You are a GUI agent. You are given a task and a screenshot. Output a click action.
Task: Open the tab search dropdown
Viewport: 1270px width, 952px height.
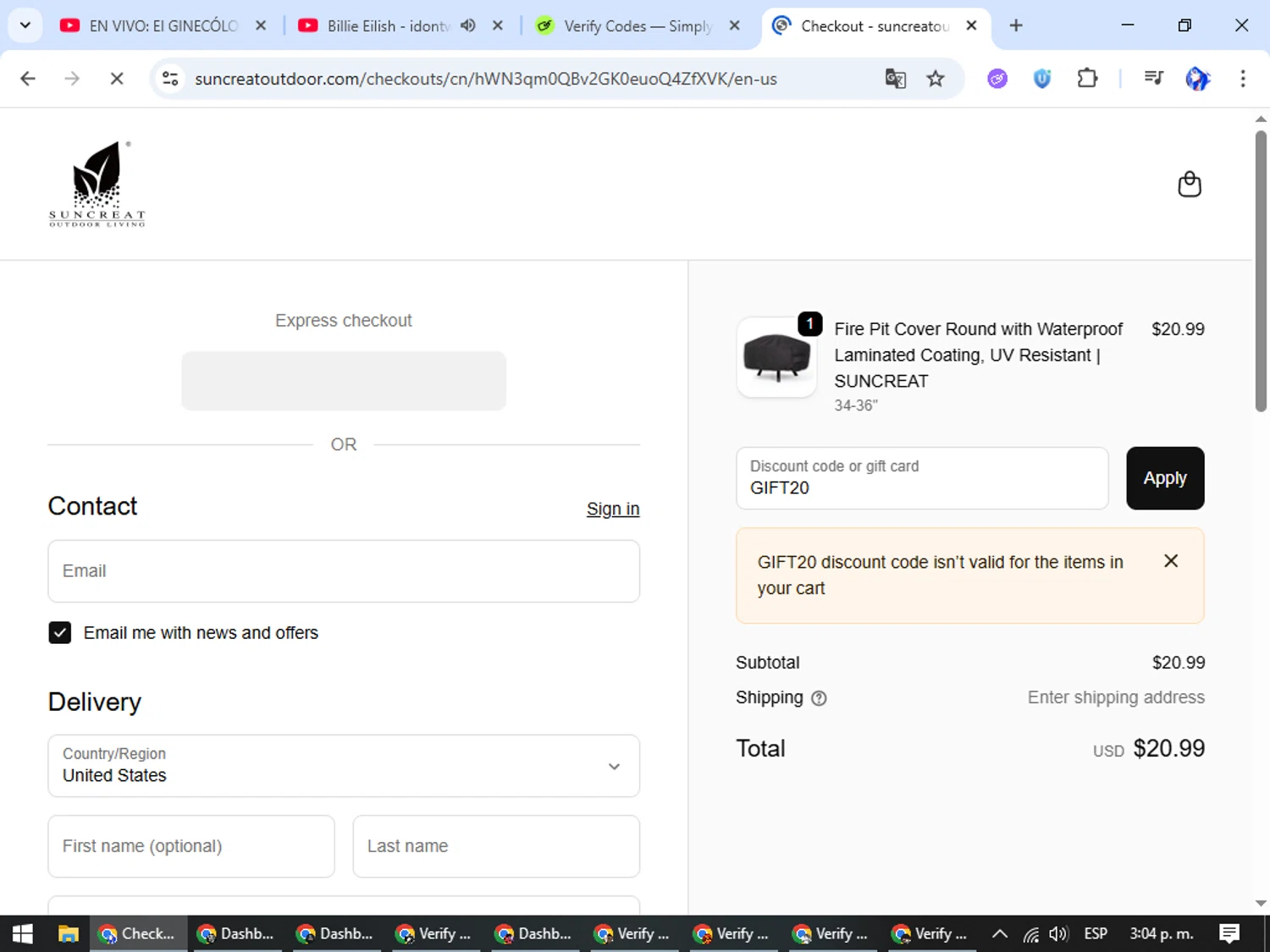25,25
